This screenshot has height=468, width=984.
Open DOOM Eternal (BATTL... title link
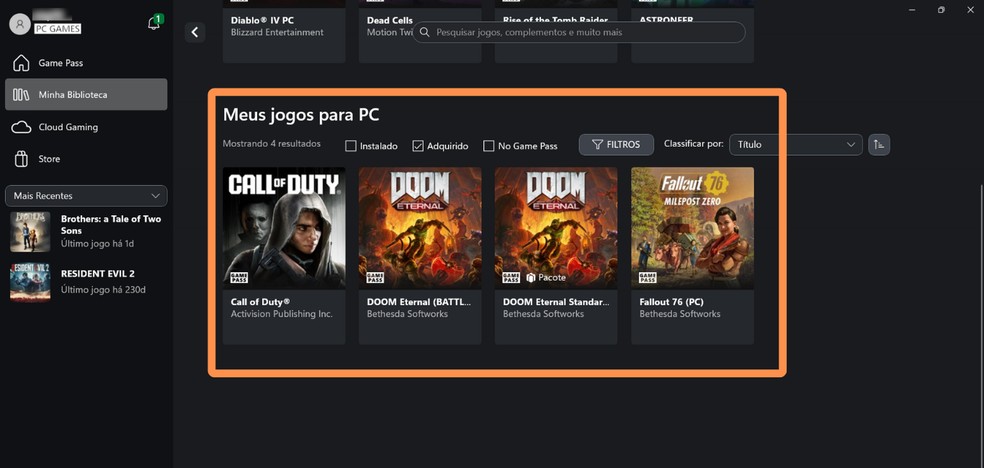click(x=419, y=302)
